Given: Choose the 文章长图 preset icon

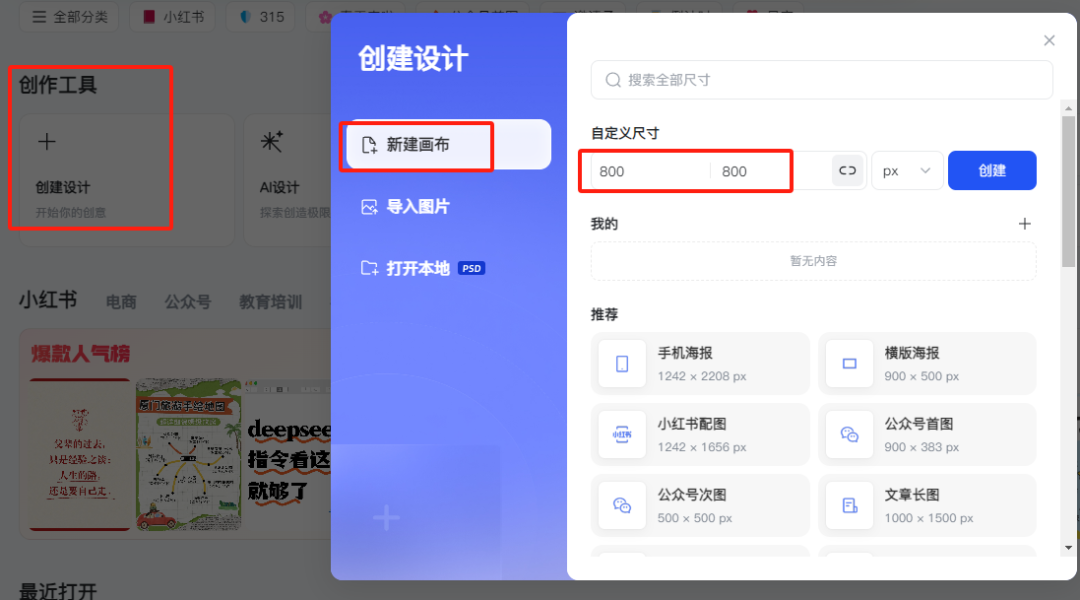Looking at the screenshot, I should coord(849,506).
